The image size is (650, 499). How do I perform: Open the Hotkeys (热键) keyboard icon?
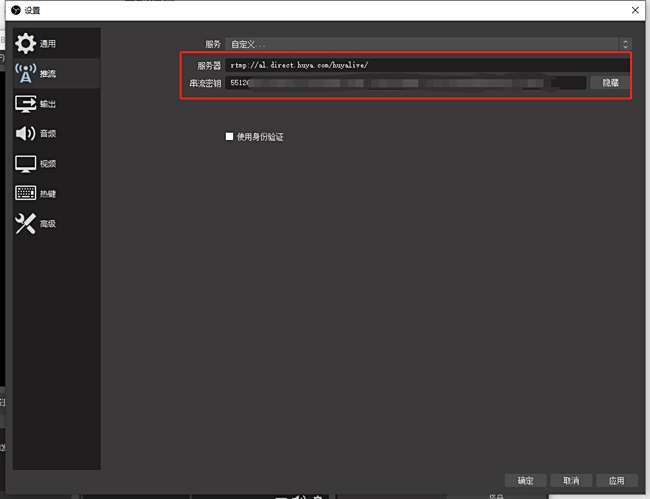[25, 193]
